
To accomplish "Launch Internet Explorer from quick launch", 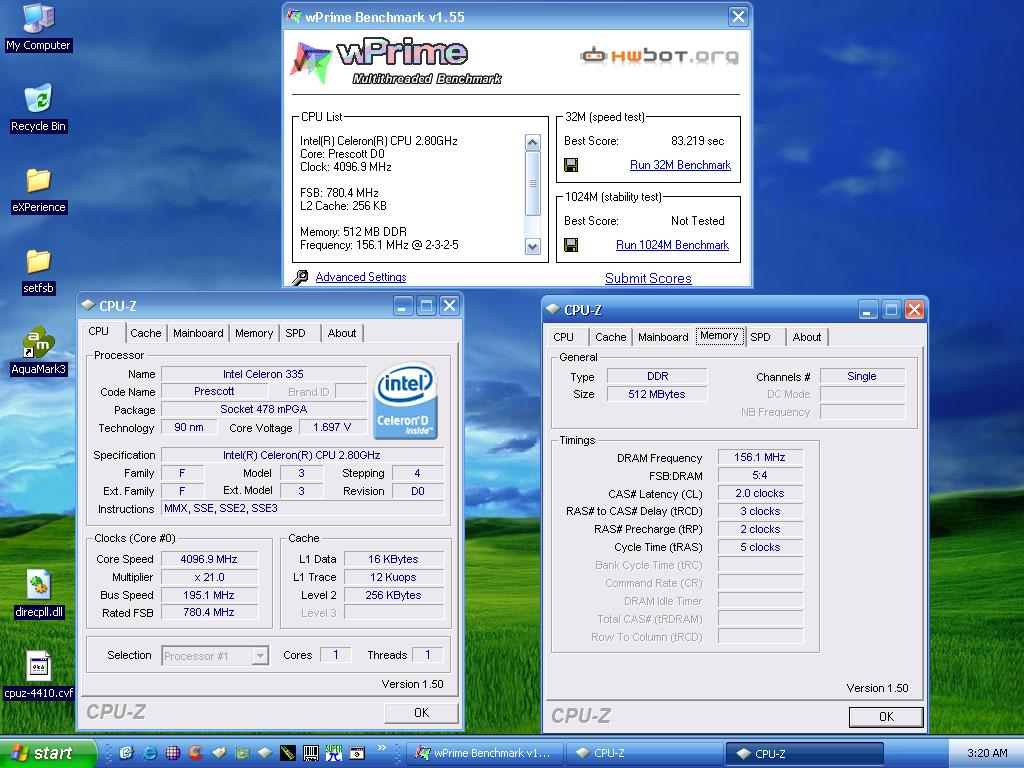I will point(150,753).
